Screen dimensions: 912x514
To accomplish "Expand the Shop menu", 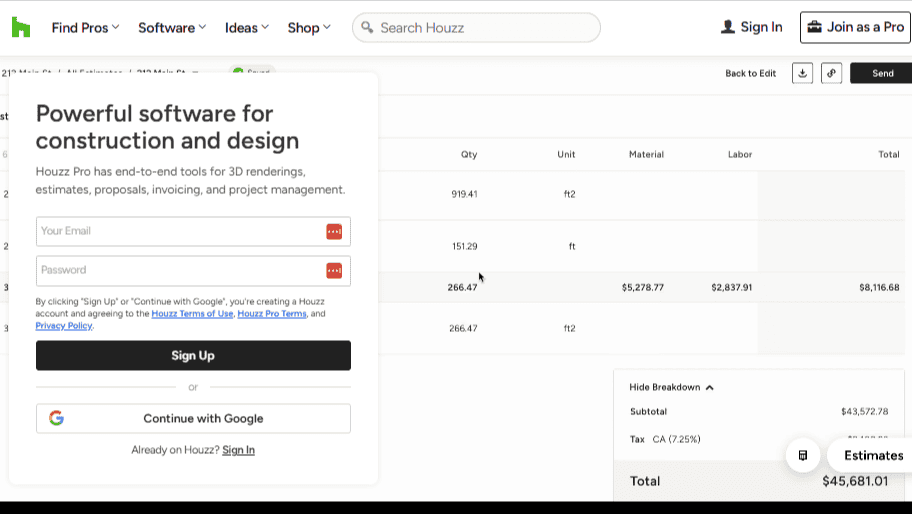I will [x=309, y=27].
